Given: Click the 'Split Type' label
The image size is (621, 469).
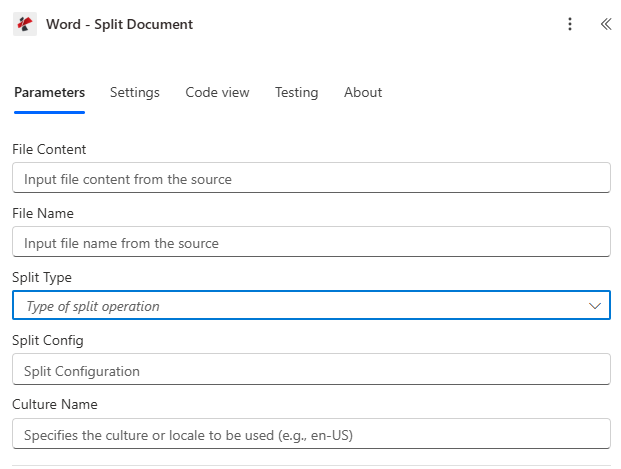Looking at the screenshot, I should [42, 277].
